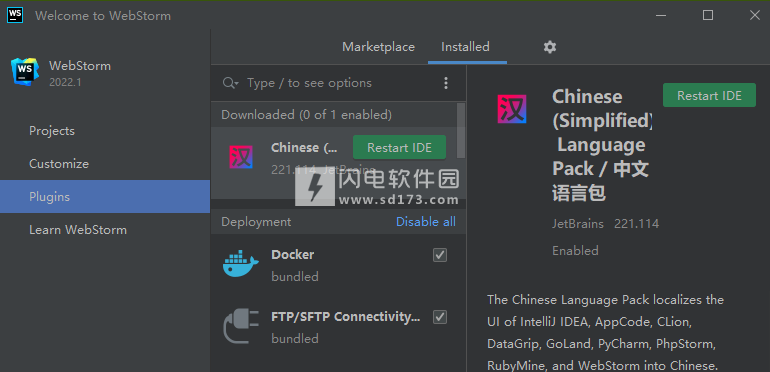770x372 pixels.
Task: Uncheck the Docker plugin checkbox
Action: (x=440, y=255)
